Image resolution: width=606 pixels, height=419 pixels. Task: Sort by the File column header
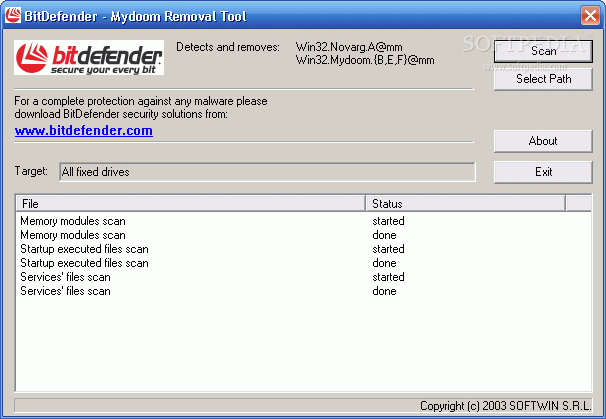coord(191,204)
